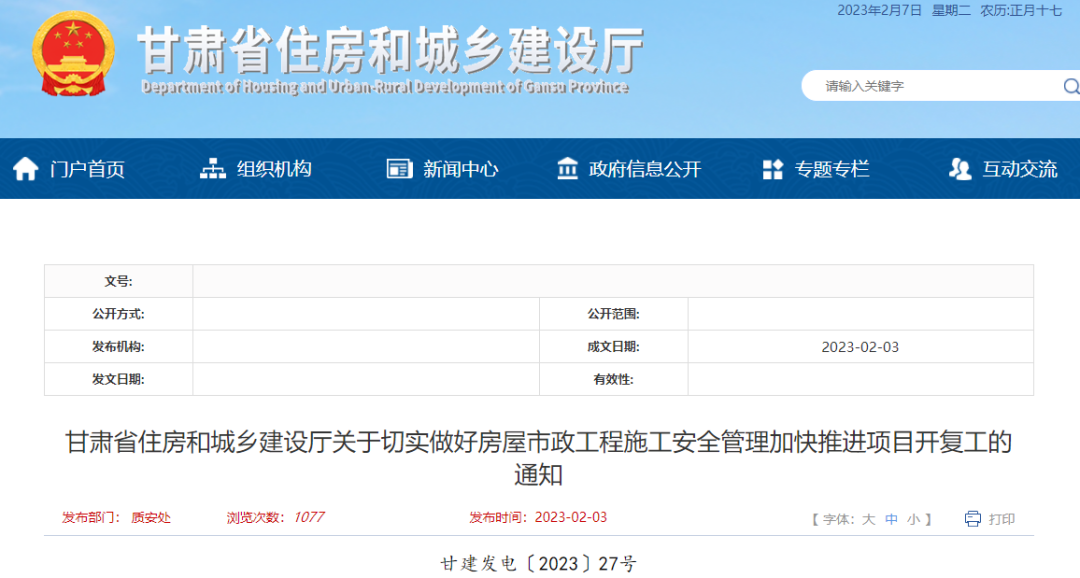This screenshot has width=1080, height=578.
Task: Click the organization chart icon beside 组织机构
Action: coord(212,168)
